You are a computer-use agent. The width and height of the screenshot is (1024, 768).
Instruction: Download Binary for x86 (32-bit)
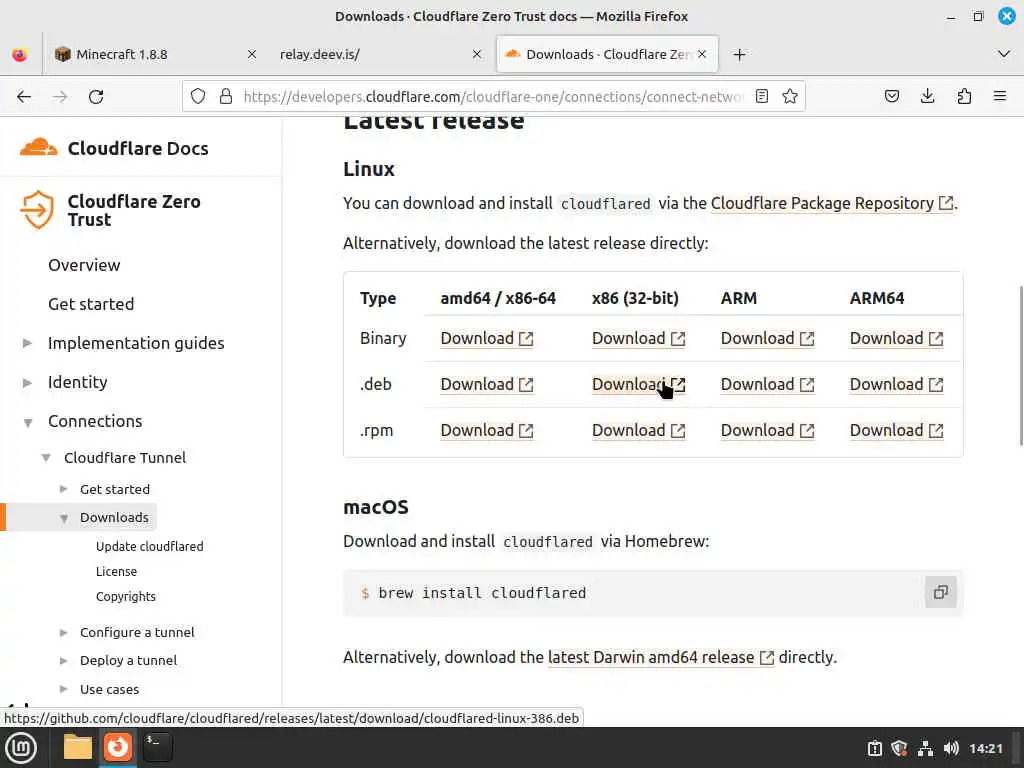coord(638,338)
